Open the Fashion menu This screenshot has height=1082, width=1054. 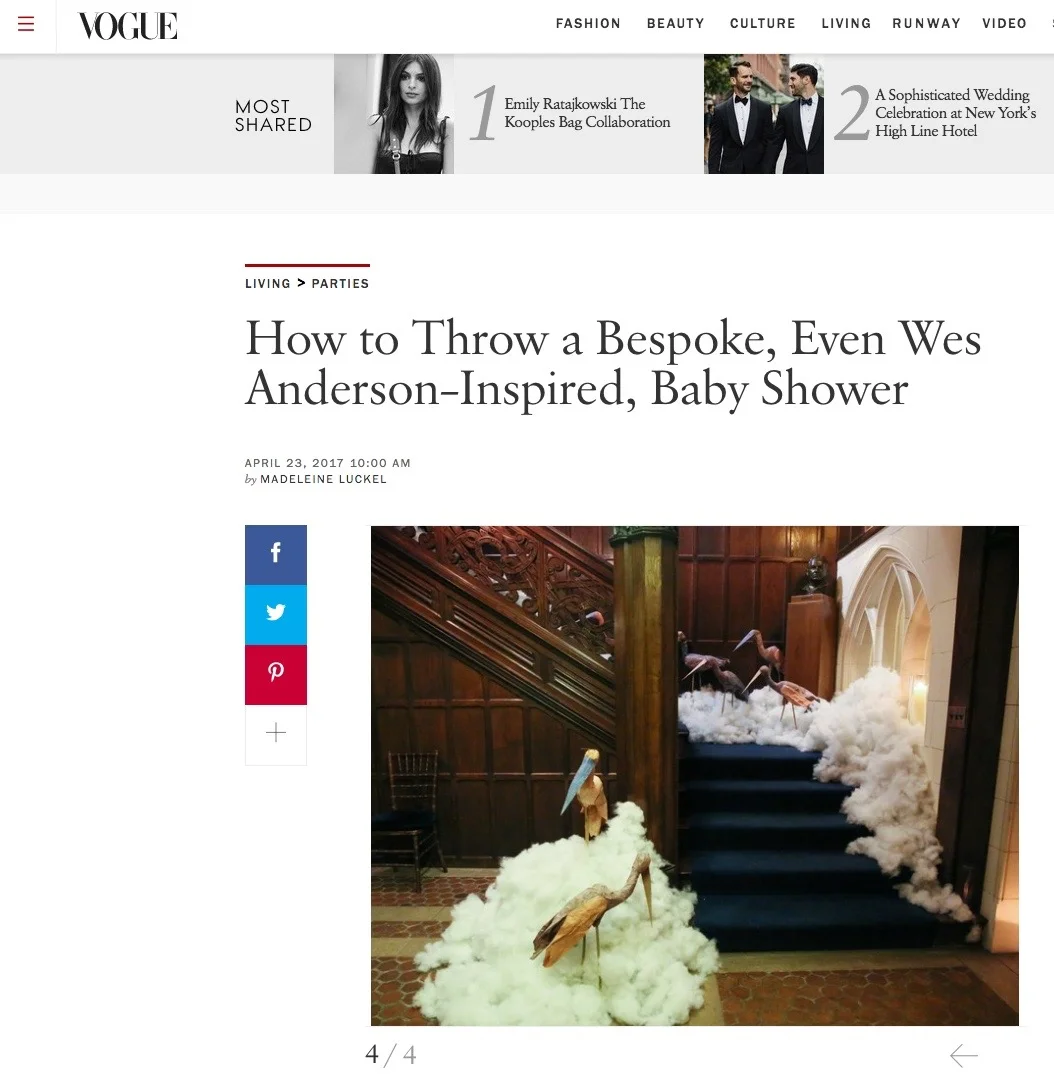pos(588,23)
